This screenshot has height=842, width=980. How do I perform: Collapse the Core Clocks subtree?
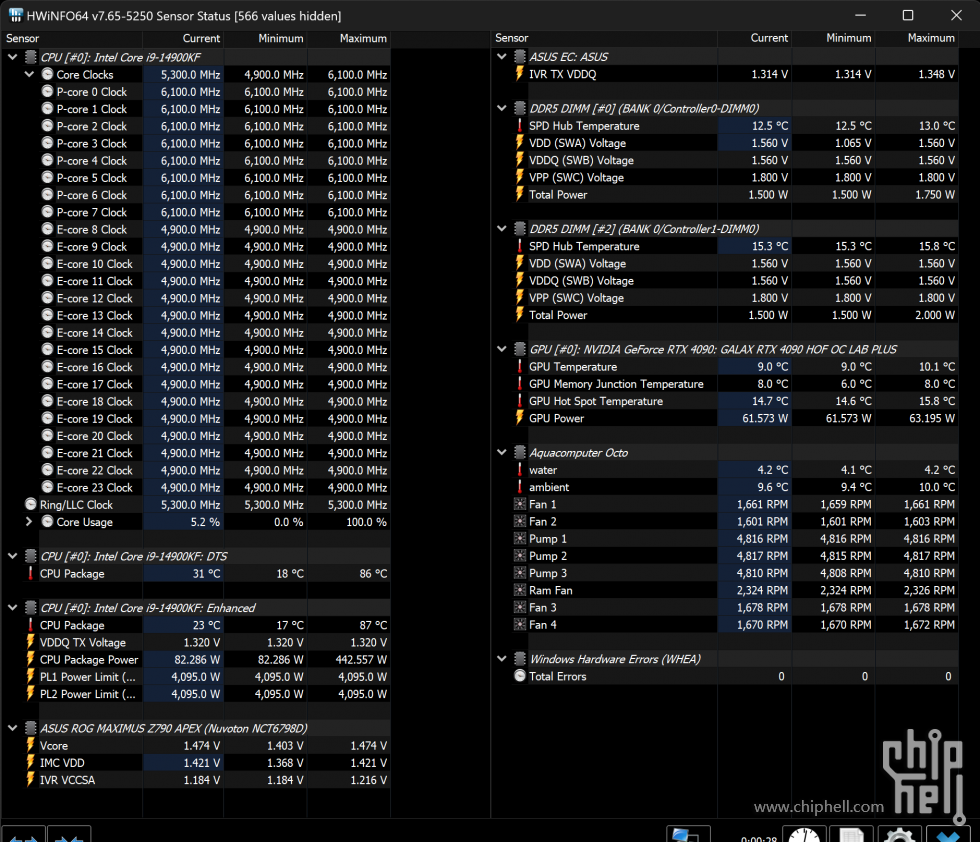coord(29,74)
